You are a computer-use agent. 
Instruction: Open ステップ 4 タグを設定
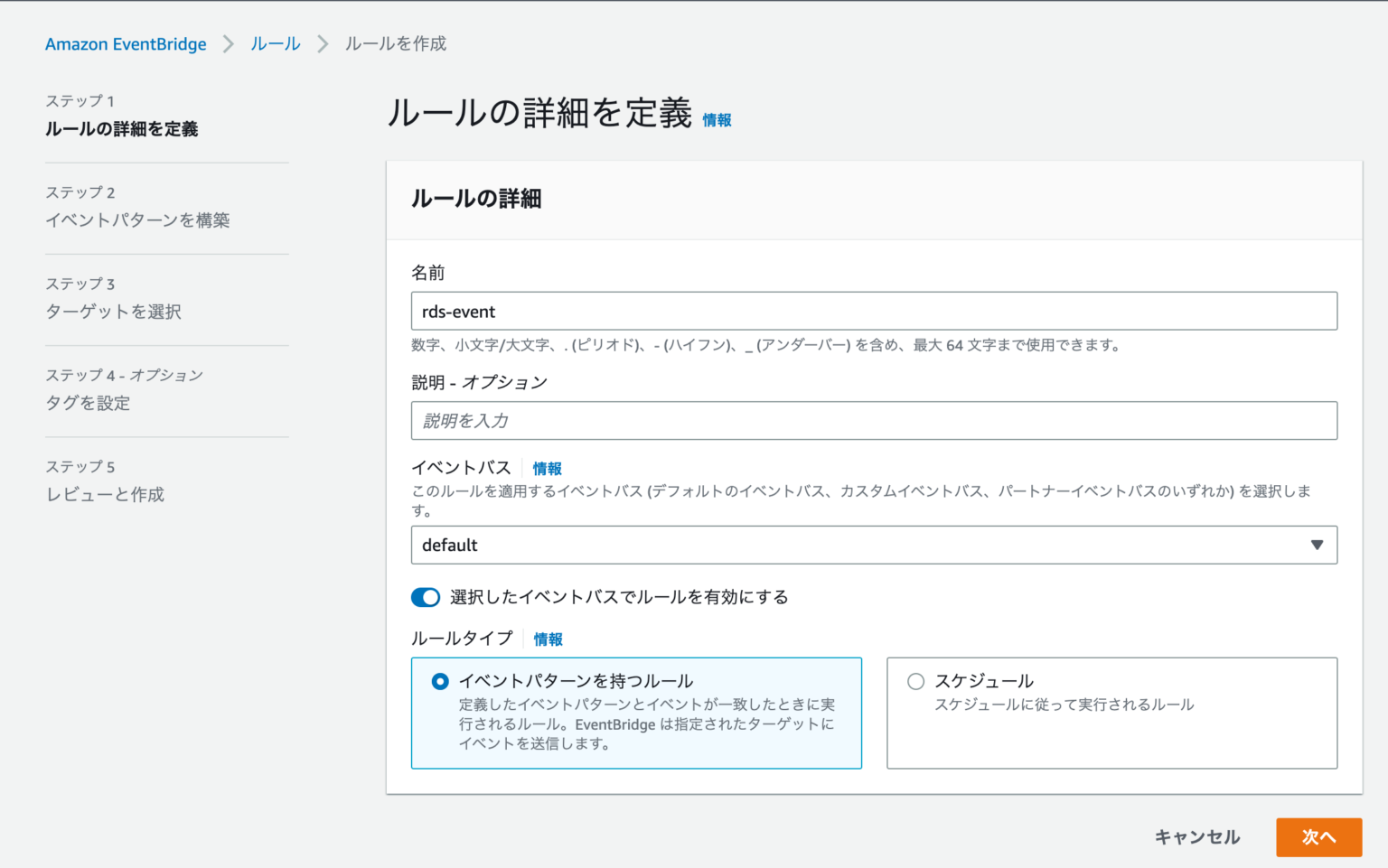pyautogui.click(x=86, y=403)
